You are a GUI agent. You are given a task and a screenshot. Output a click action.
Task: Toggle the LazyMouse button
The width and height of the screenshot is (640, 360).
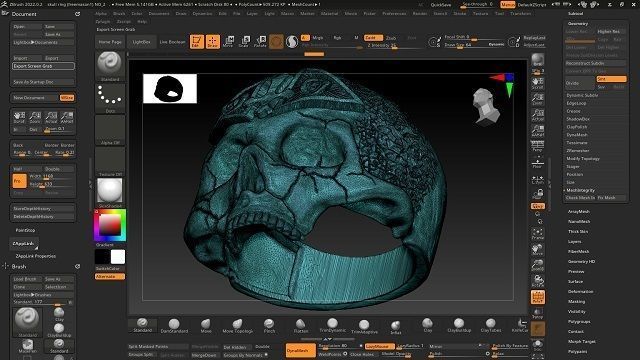(x=379, y=346)
